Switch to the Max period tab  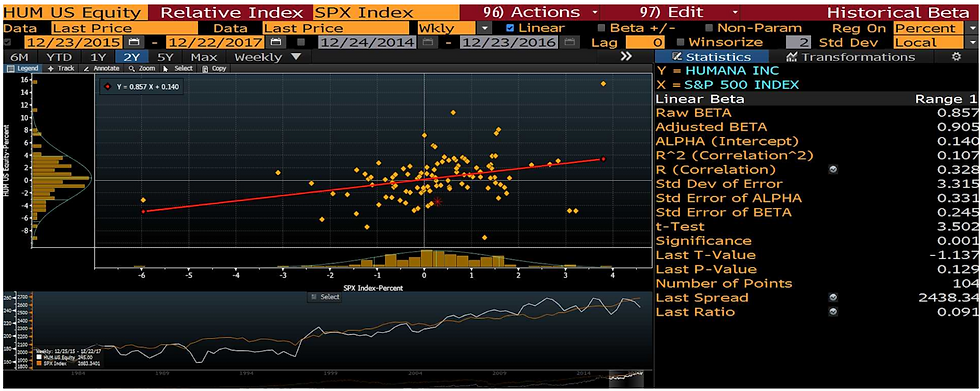pos(204,57)
